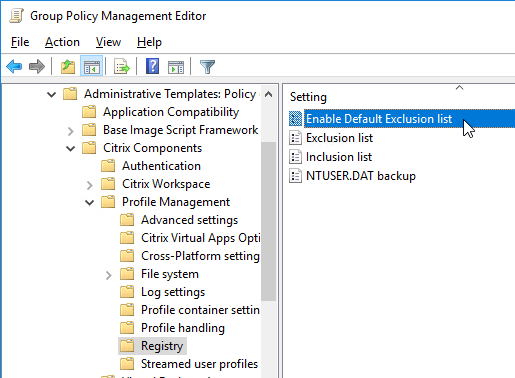
Task: Toggle the Show/Hide Action Pane icon
Action: 176,66
